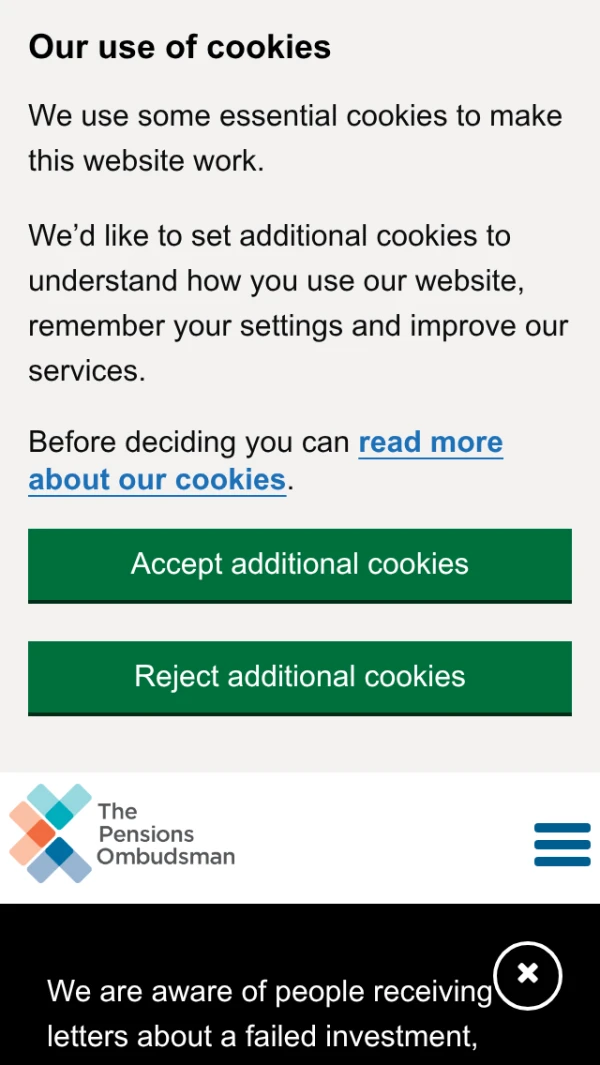The width and height of the screenshot is (600, 1065).
Task: Click the failed investment letters alert text
Action: click(x=262, y=1035)
